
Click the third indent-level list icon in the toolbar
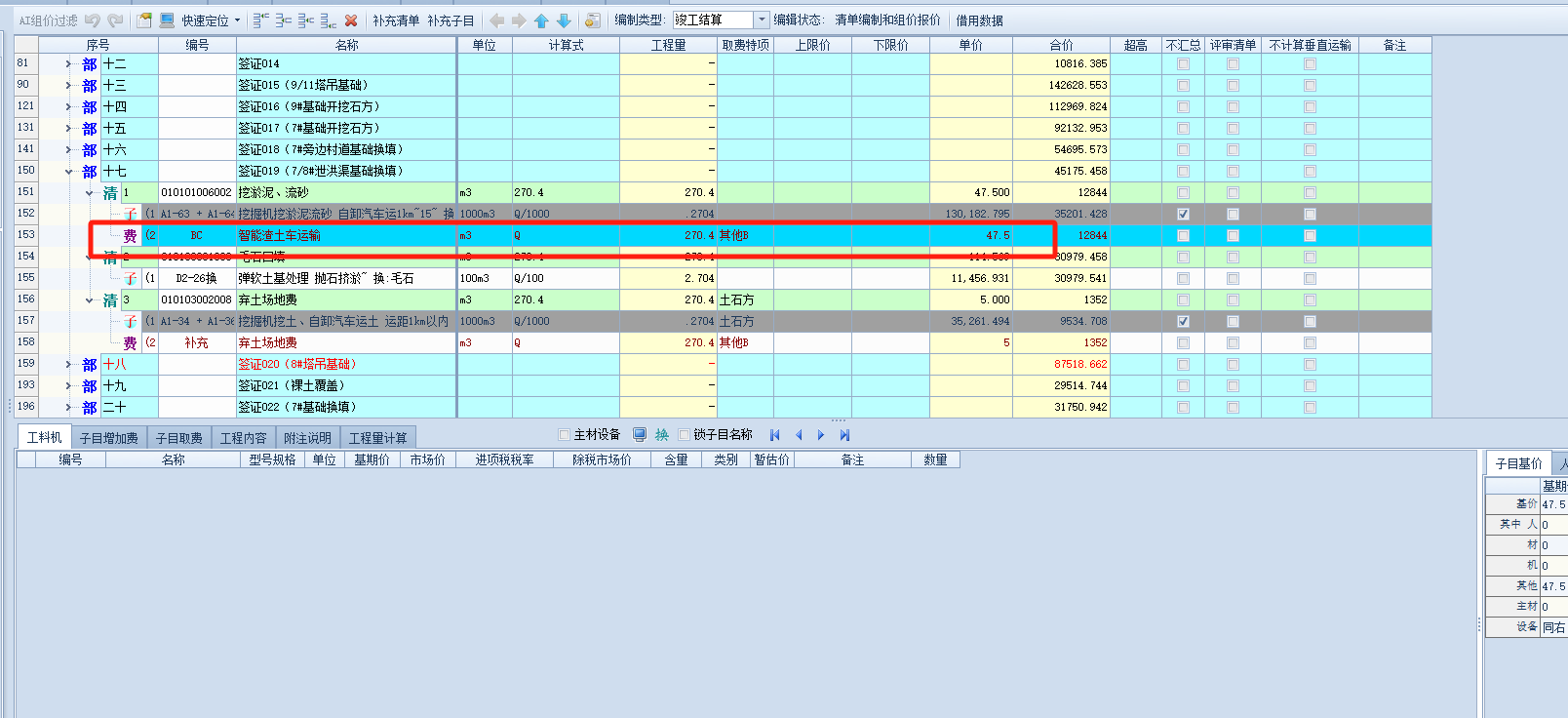coord(305,20)
